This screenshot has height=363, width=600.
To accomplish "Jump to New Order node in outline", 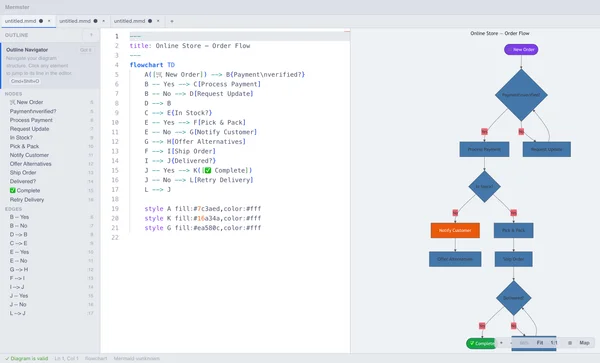I will [51, 102].
